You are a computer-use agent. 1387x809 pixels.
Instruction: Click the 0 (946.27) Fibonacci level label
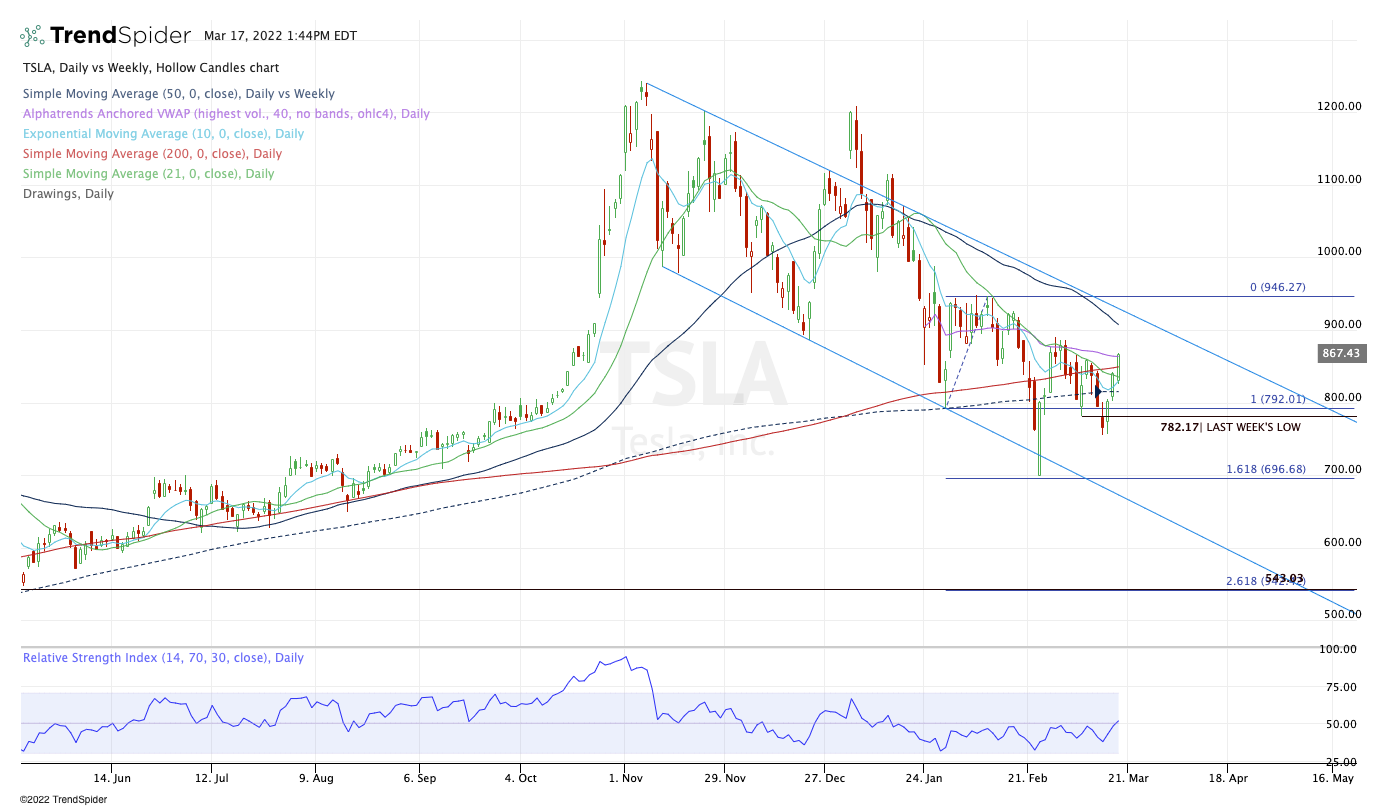[x=1278, y=288]
